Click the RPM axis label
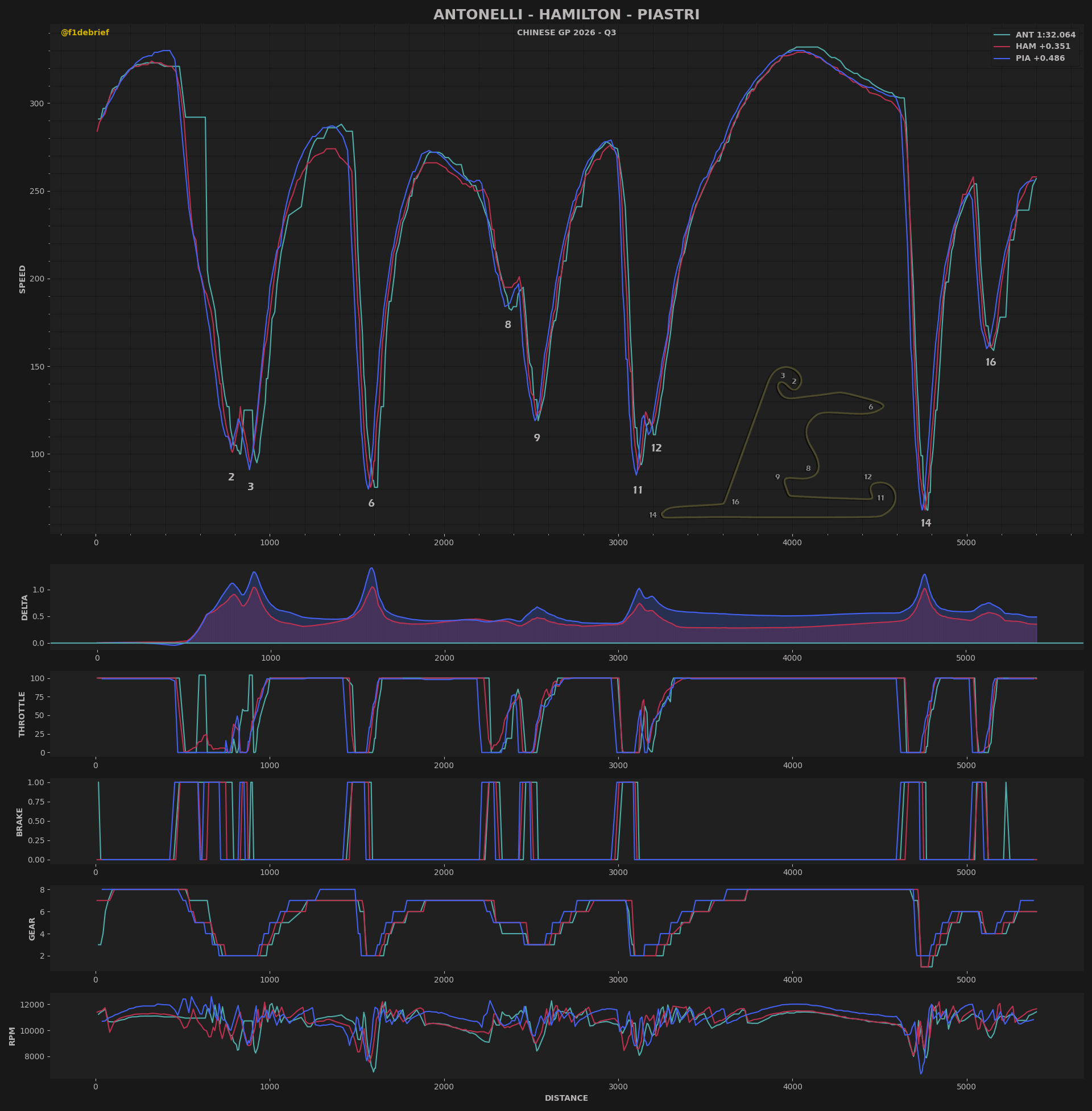Image resolution: width=1092 pixels, height=1111 pixels. coord(13,1036)
